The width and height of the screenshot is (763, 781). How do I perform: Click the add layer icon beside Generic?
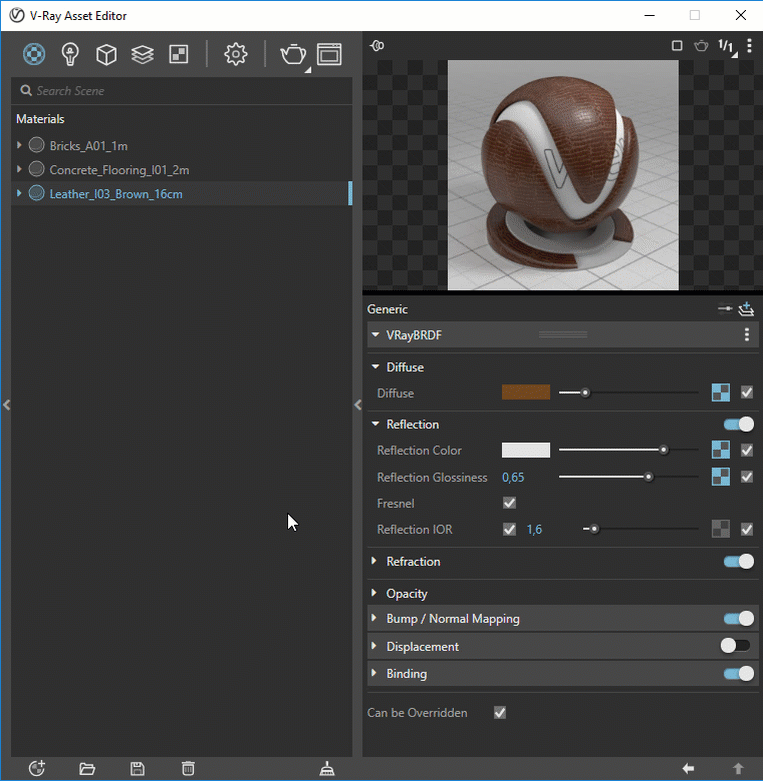pos(746,309)
